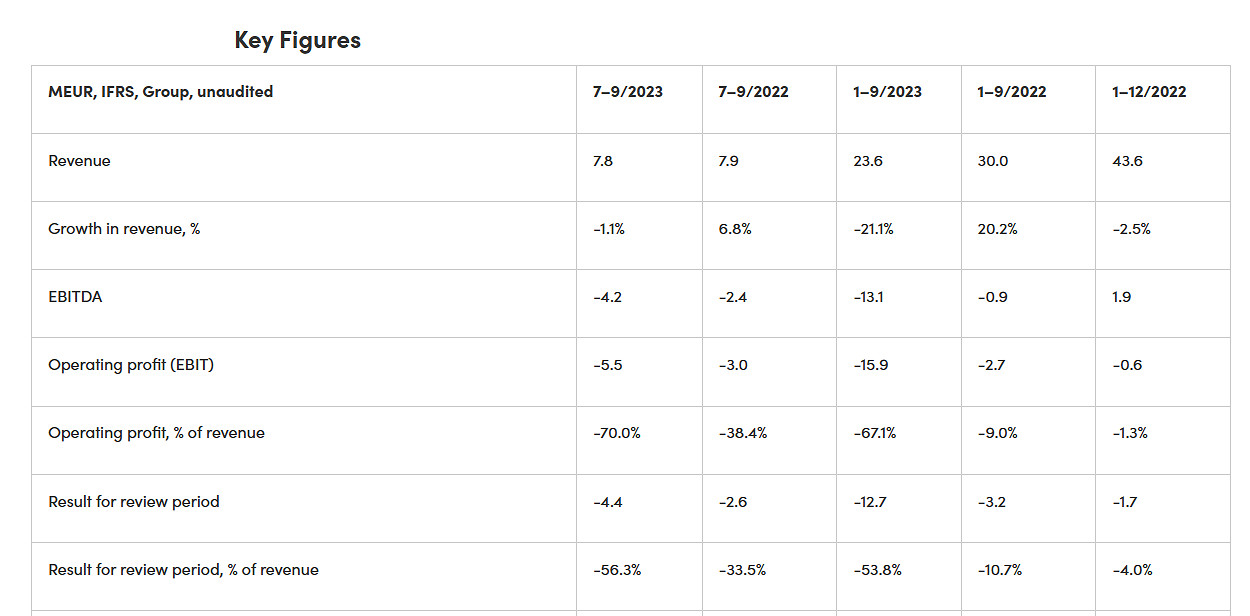This screenshot has width=1250, height=616.
Task: Select Operating profit, % of revenue label
Action: tap(156, 433)
